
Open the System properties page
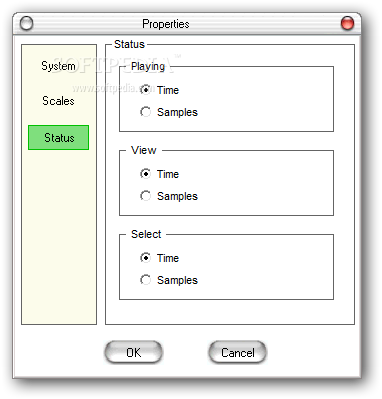click(x=58, y=66)
